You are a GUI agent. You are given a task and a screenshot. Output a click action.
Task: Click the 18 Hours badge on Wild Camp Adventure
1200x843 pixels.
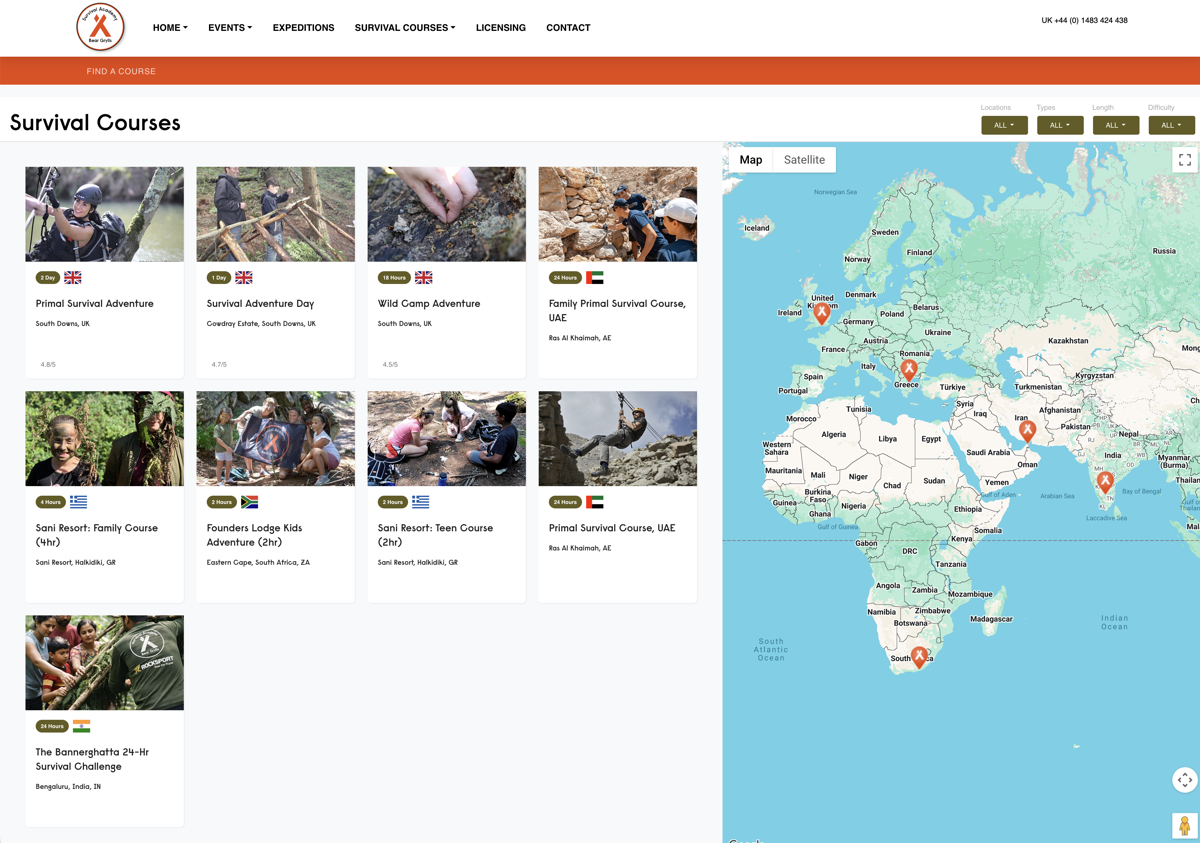[394, 278]
